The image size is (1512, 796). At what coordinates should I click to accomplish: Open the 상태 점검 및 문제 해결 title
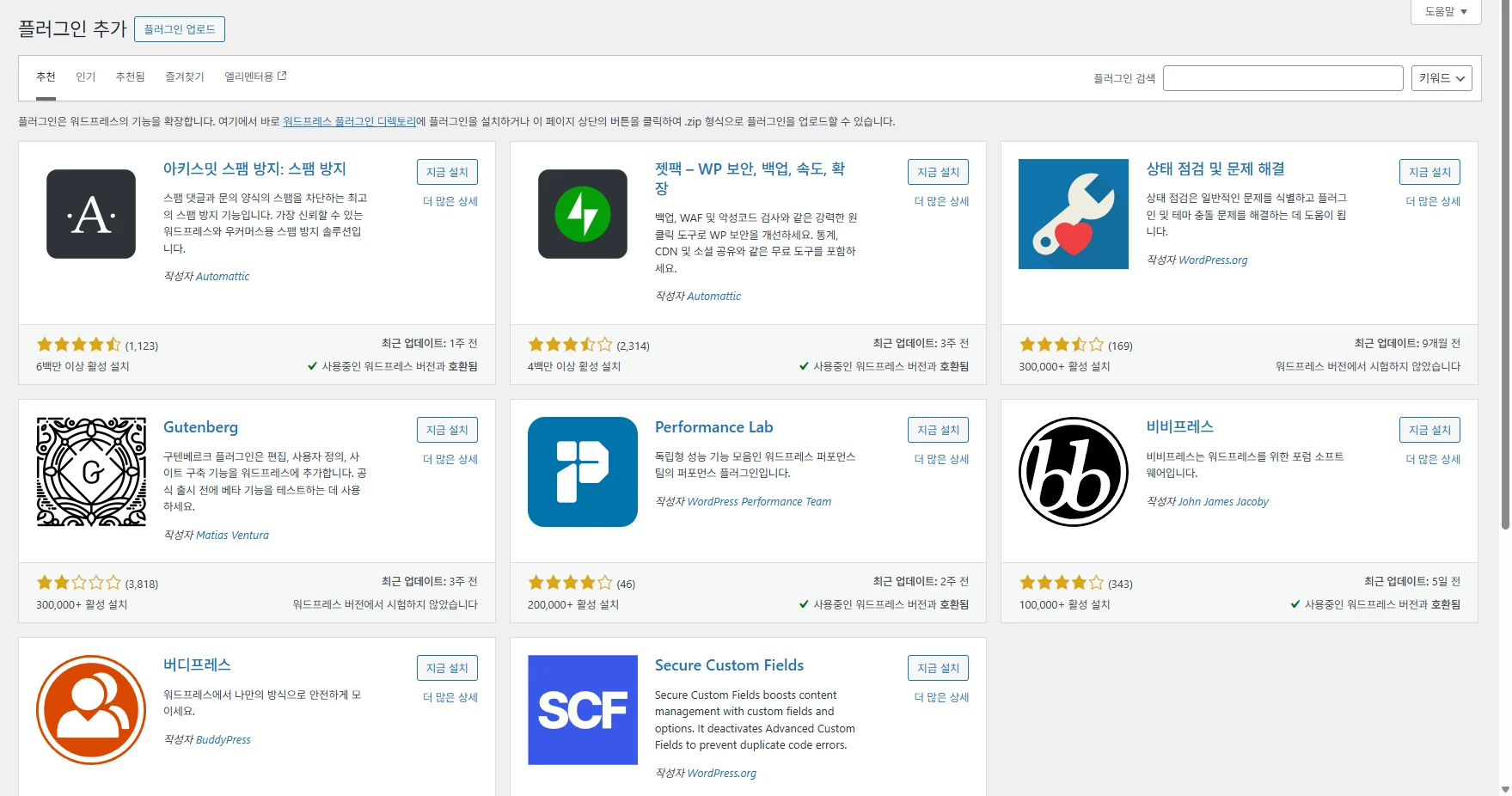click(x=1215, y=169)
